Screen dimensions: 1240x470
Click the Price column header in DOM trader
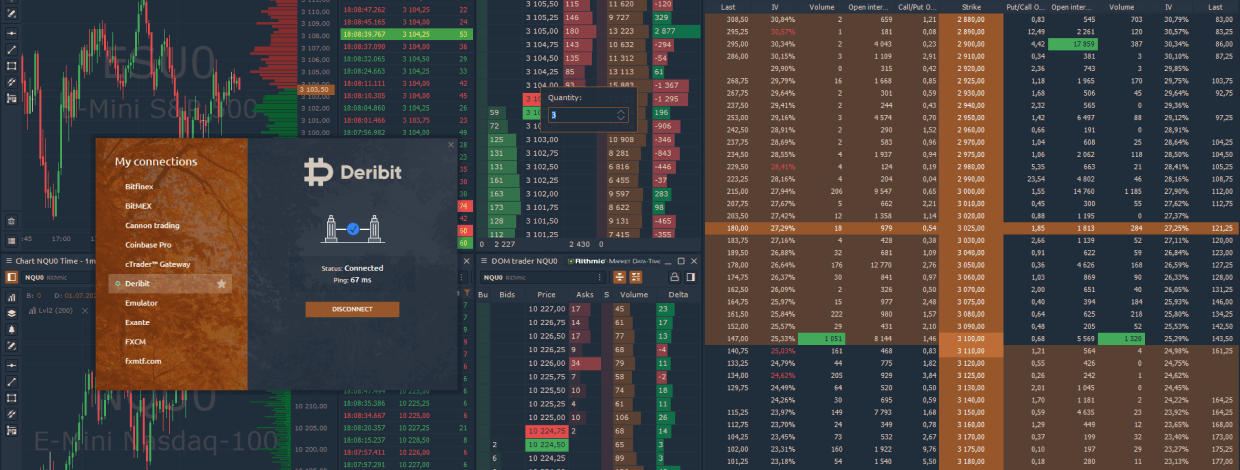[x=546, y=294]
